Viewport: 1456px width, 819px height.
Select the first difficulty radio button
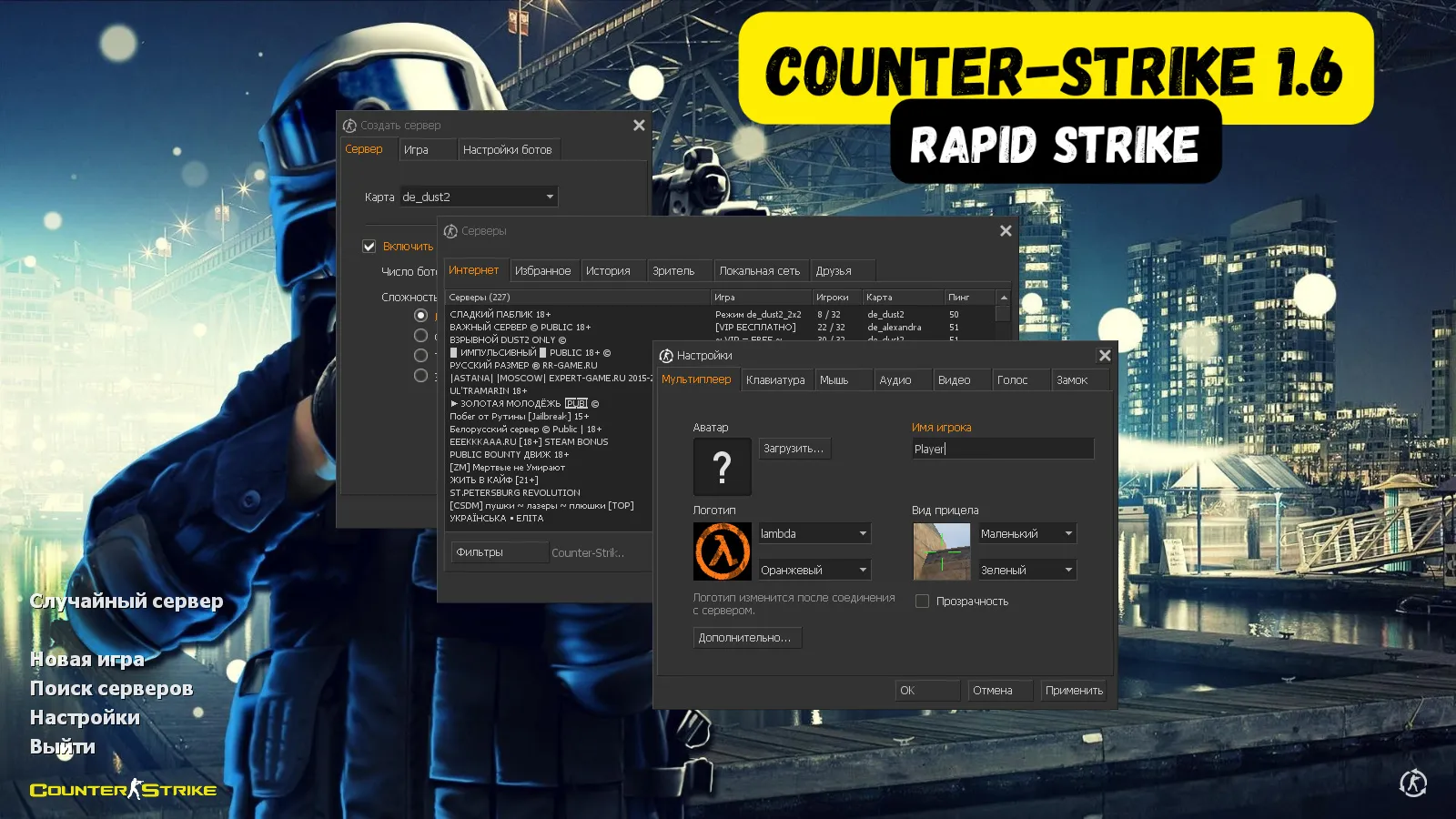click(420, 315)
